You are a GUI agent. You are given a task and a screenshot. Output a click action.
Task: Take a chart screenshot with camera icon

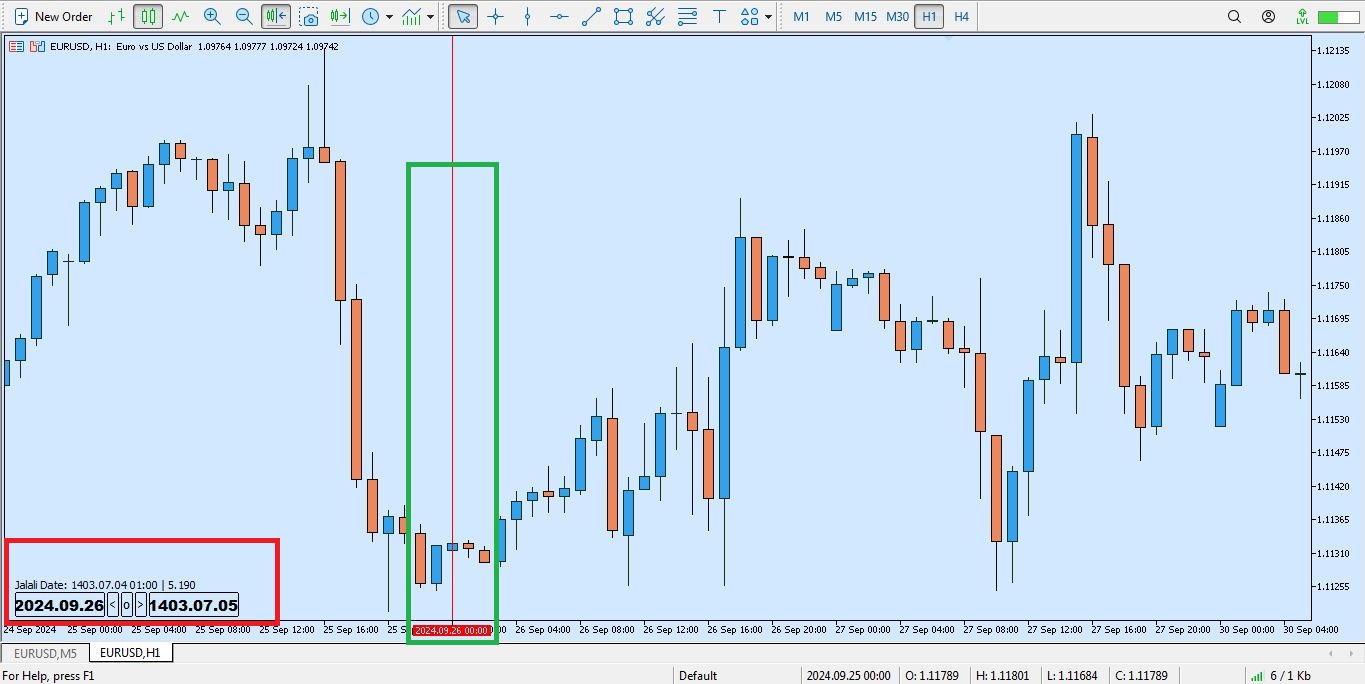tap(309, 16)
